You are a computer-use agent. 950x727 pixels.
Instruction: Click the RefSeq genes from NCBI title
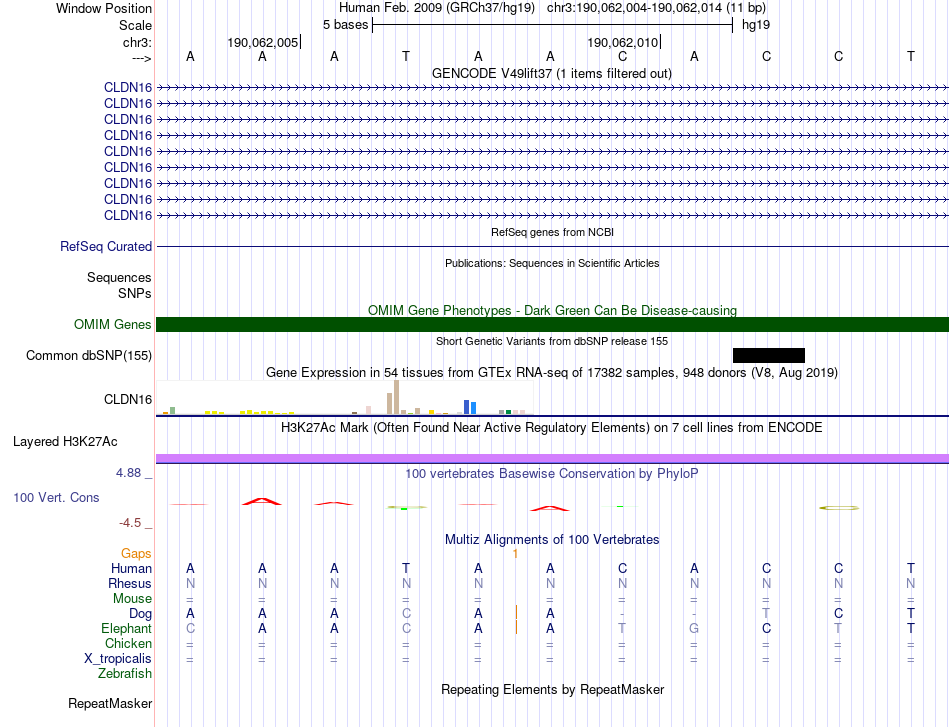552,232
